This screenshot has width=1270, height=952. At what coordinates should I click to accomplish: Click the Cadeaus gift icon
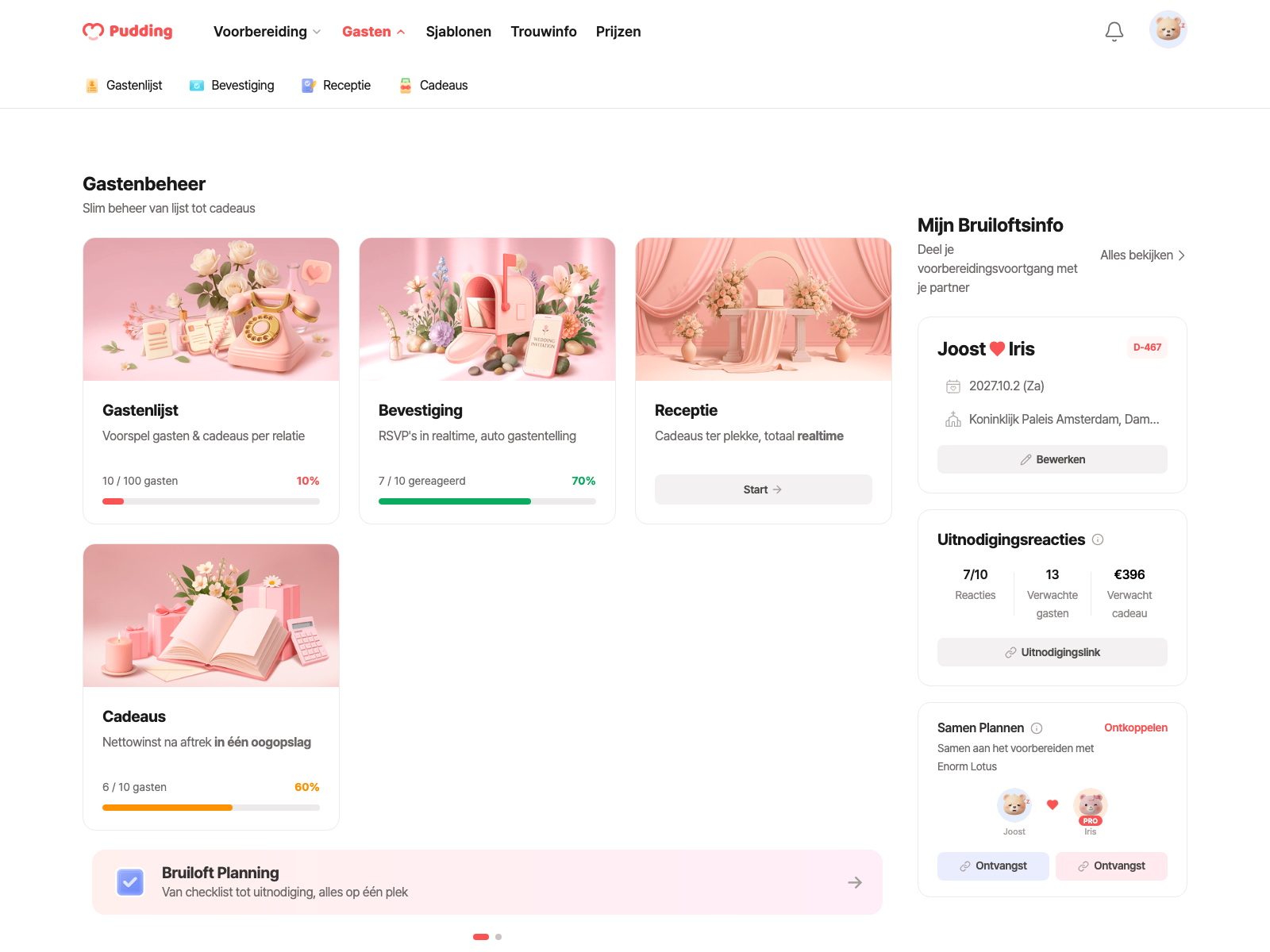[406, 86]
